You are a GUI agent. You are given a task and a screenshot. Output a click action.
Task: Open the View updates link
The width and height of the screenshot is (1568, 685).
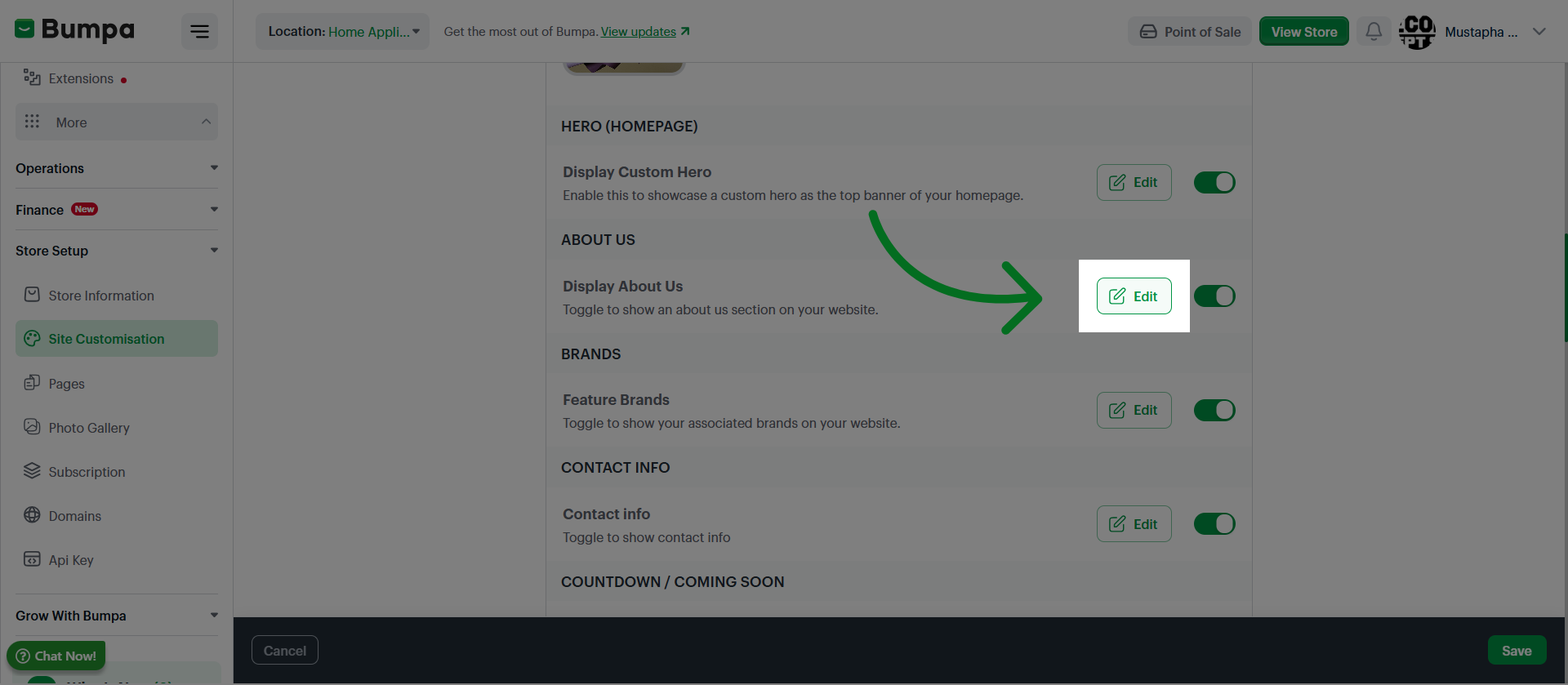click(x=639, y=32)
